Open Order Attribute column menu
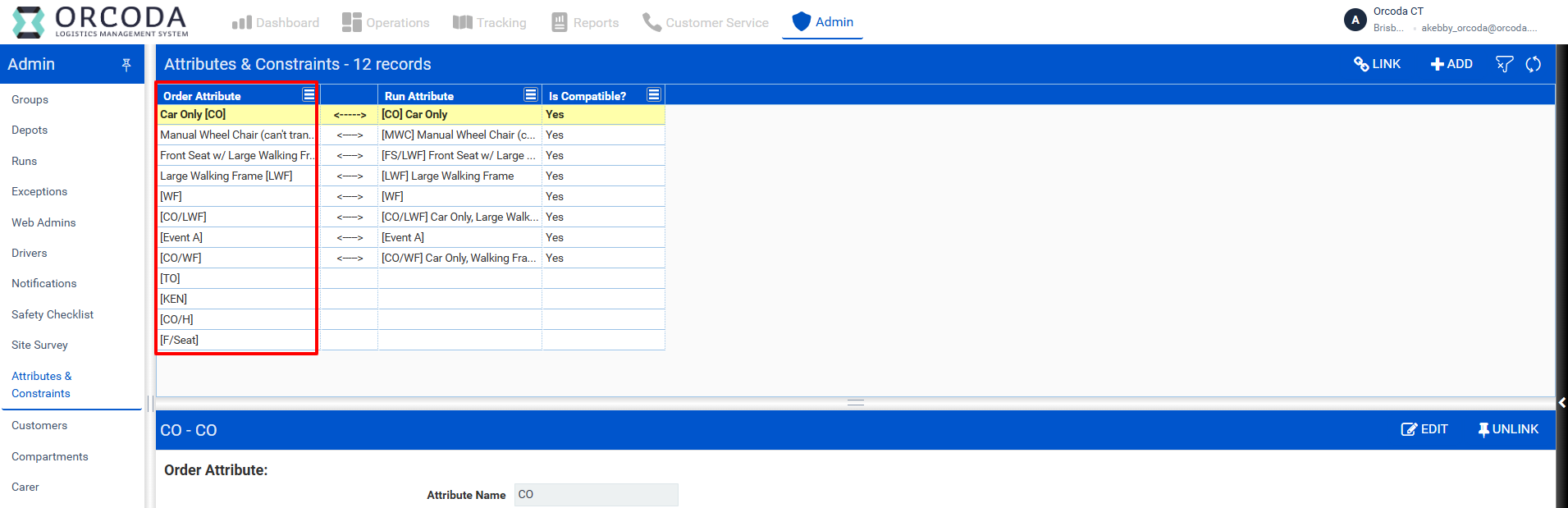 tap(309, 95)
